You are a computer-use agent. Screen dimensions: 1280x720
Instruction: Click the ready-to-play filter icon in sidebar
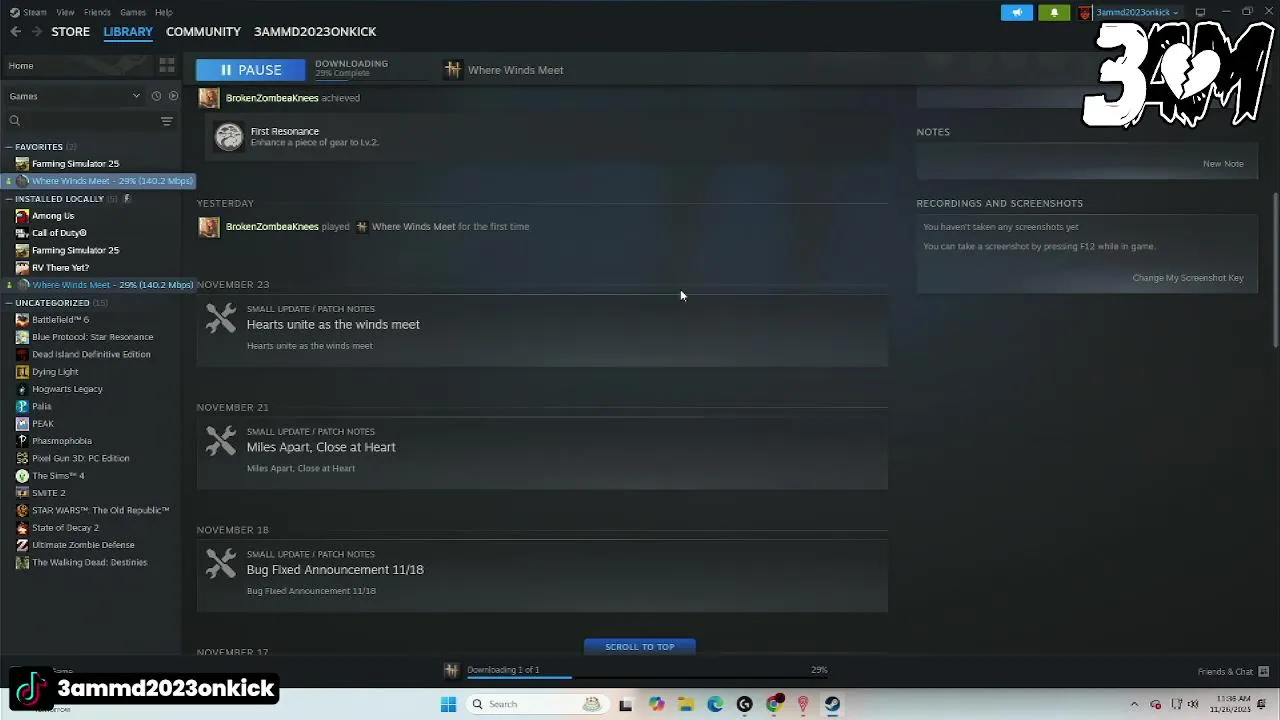tap(173, 96)
